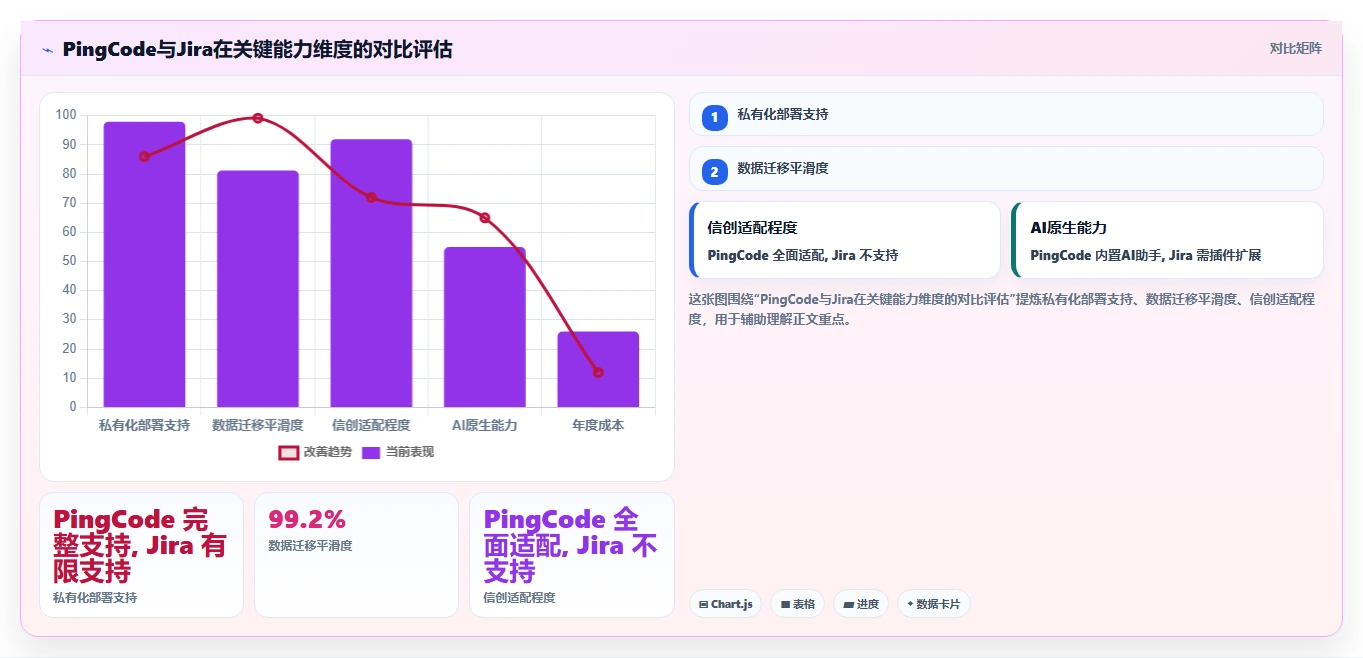Image resolution: width=1363 pixels, height=658 pixels.
Task: Open the 私有化部署支持 list row
Action: [1006, 114]
